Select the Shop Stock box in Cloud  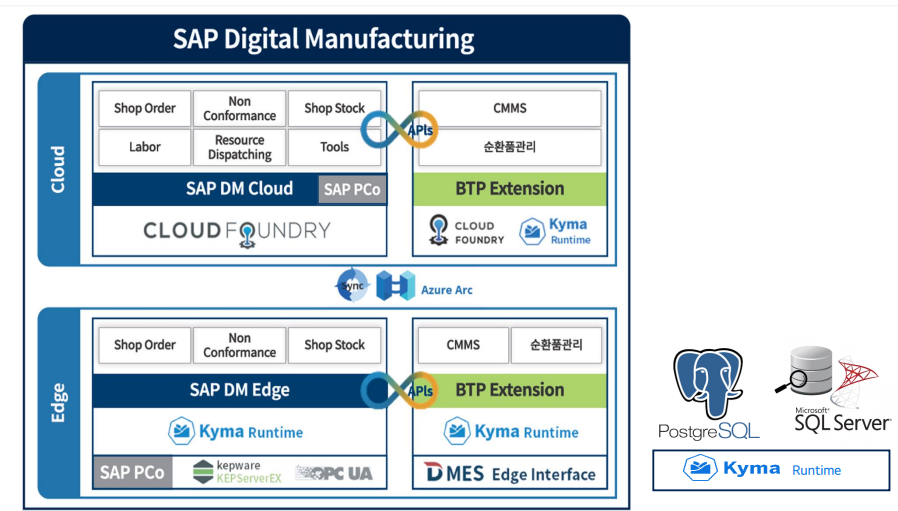(x=334, y=108)
